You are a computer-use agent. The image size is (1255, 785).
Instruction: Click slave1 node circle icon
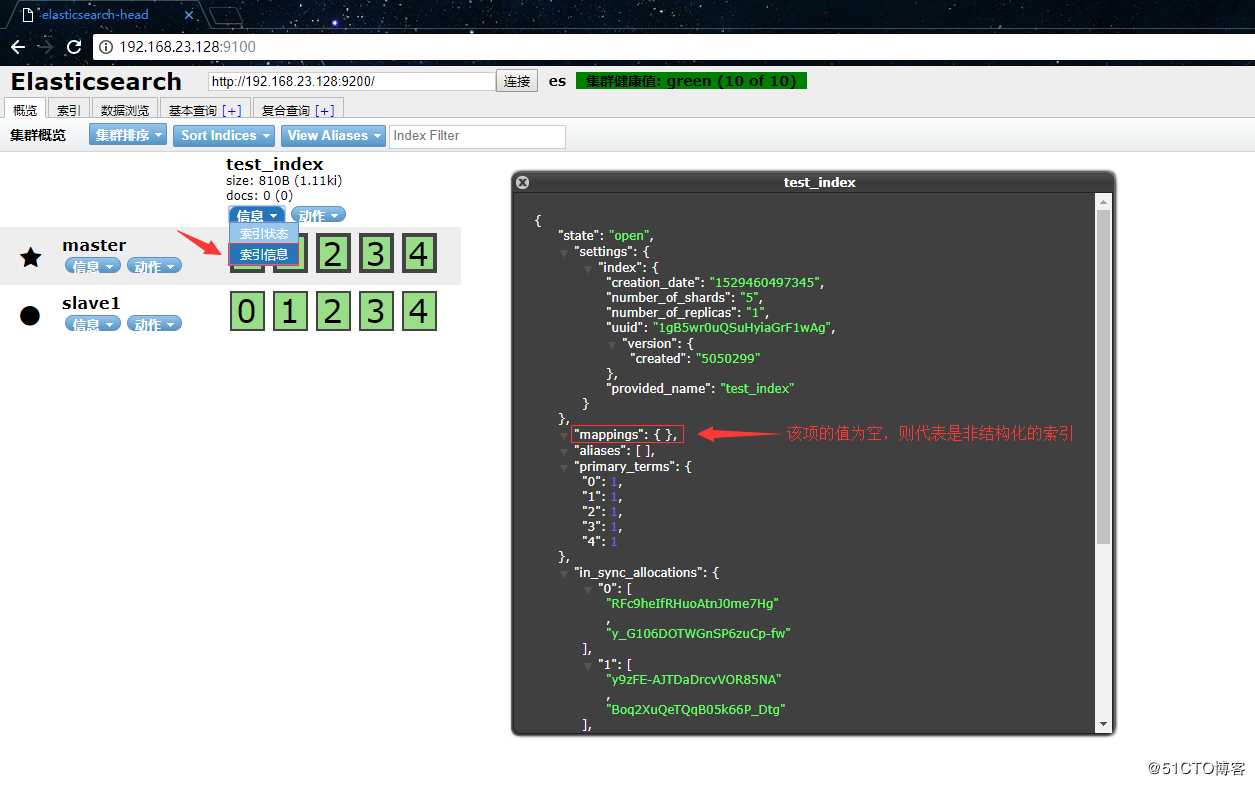[x=30, y=316]
